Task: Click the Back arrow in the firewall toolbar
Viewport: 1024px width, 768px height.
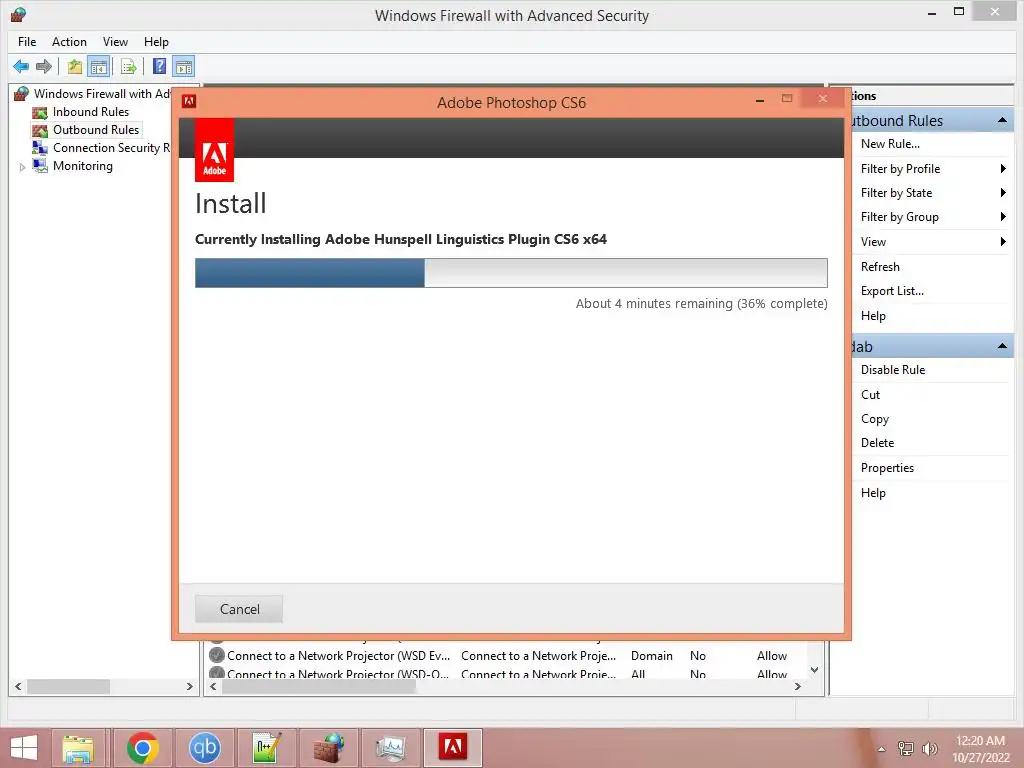Action: (x=21, y=66)
